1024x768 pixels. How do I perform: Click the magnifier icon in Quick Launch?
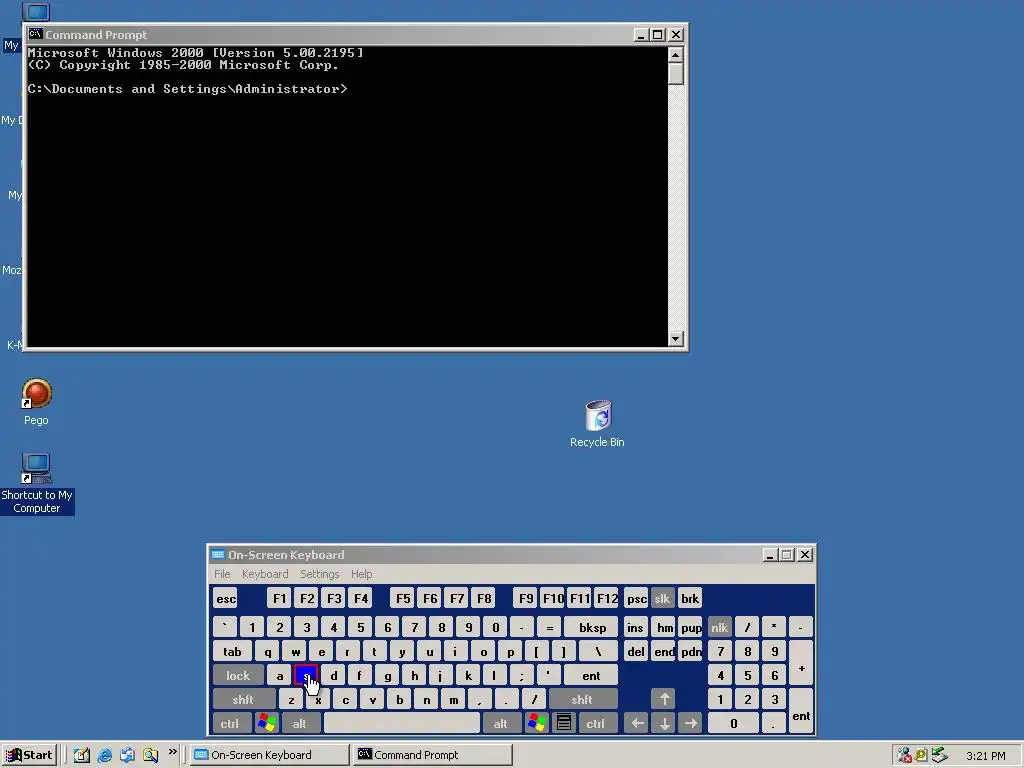tap(151, 755)
